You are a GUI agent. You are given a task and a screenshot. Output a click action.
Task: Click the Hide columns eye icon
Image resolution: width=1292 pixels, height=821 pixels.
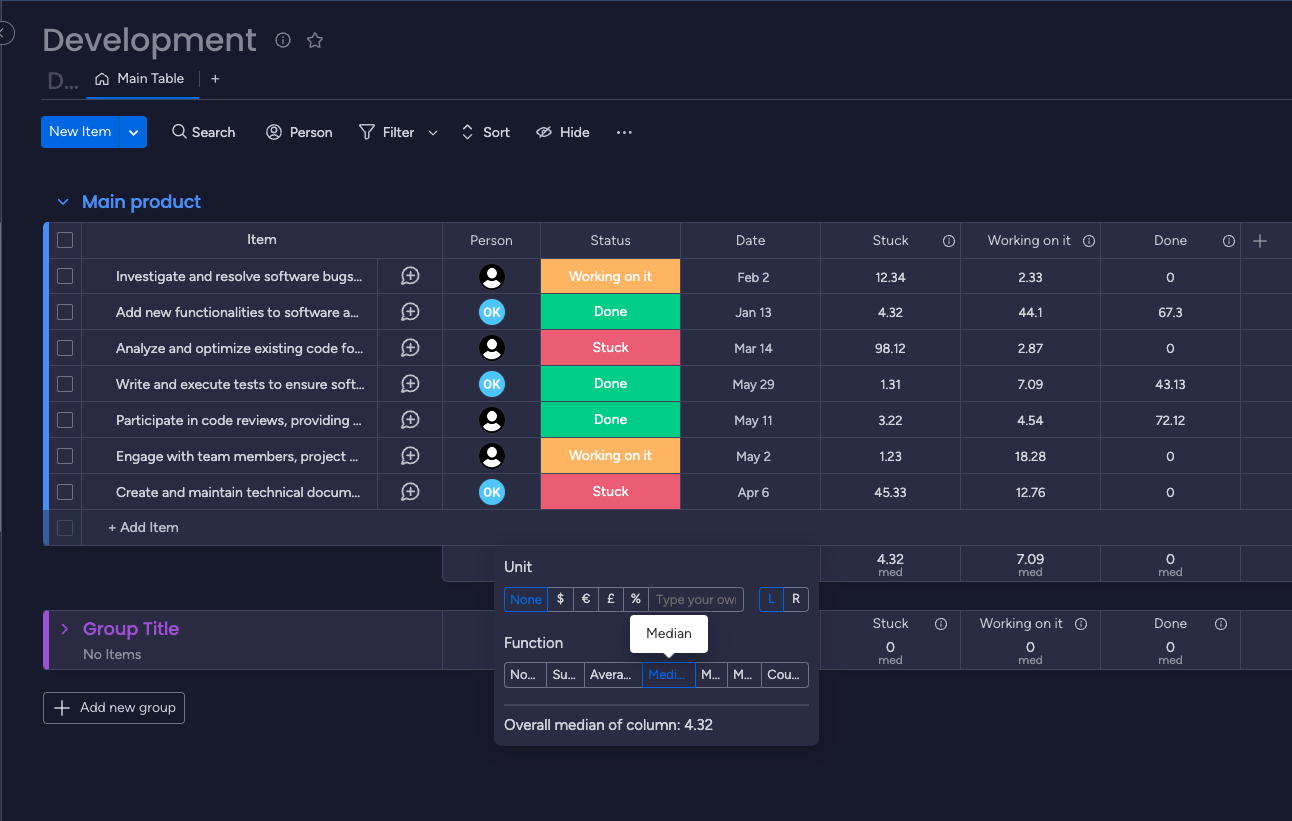pos(544,132)
